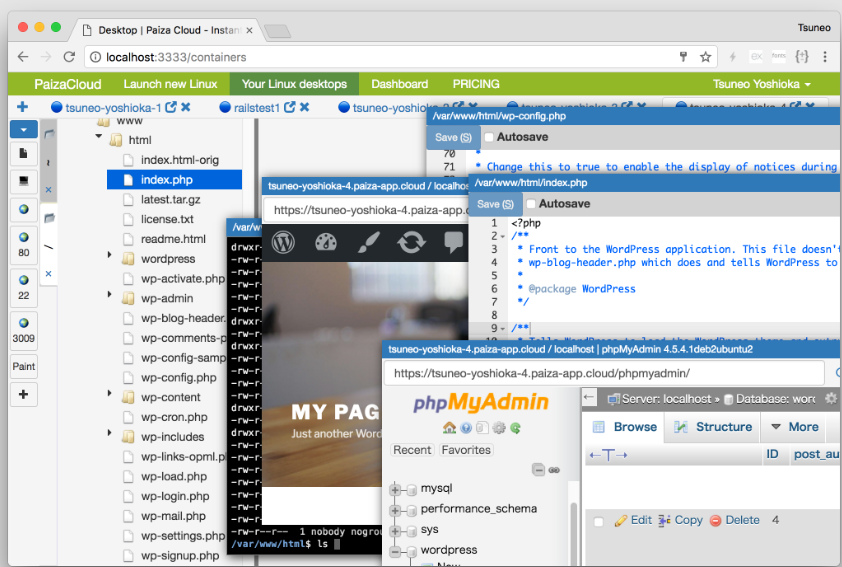The width and height of the screenshot is (842, 567).
Task: Switch to Browse tab in phpMyAdmin
Action: 625,427
